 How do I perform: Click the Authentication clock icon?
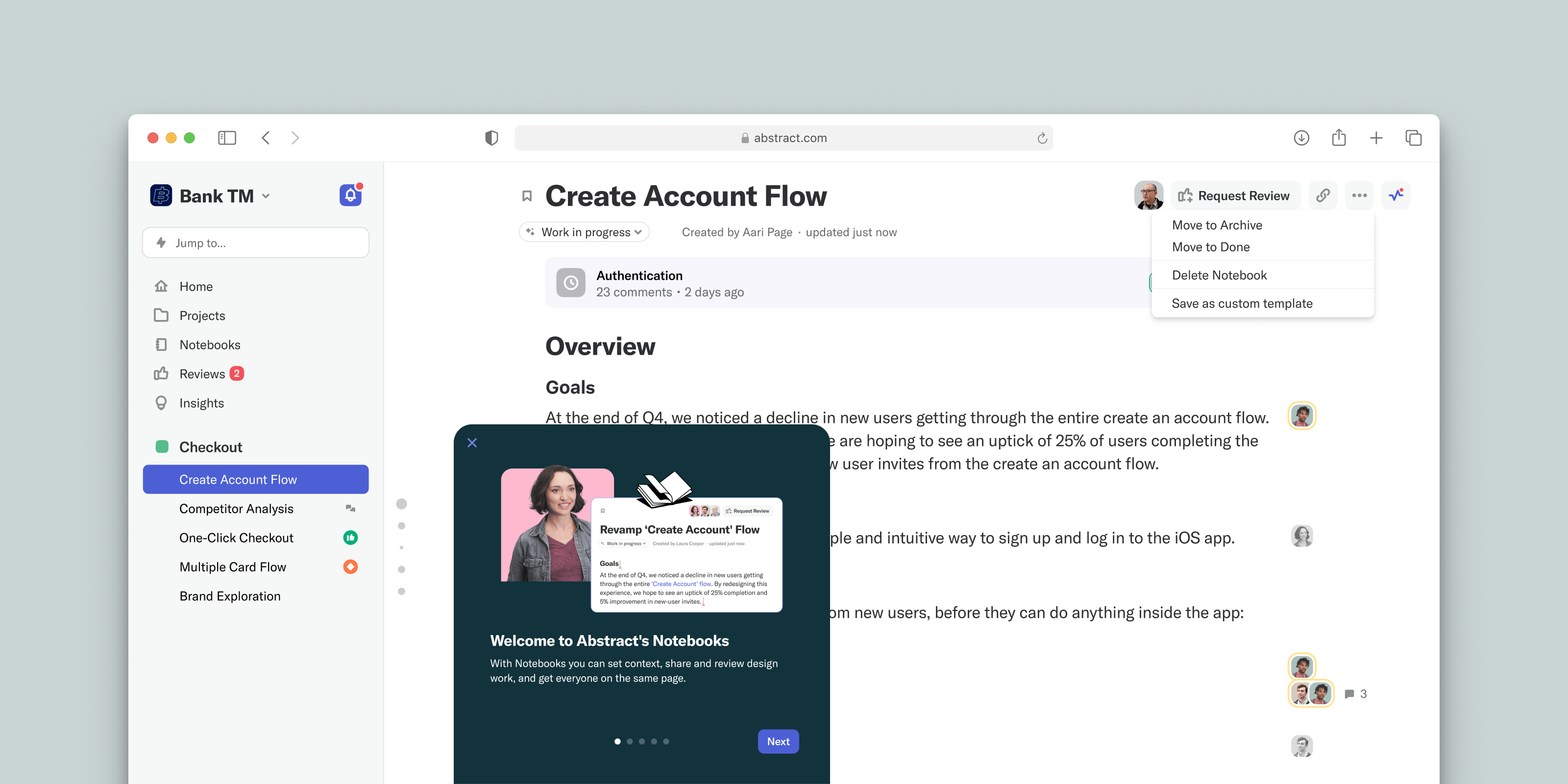570,282
